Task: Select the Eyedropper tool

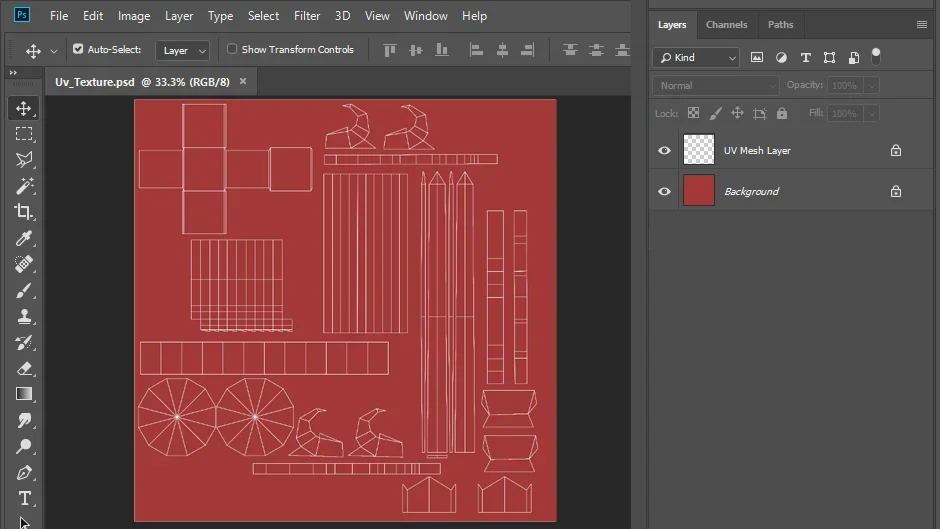Action: tap(24, 238)
